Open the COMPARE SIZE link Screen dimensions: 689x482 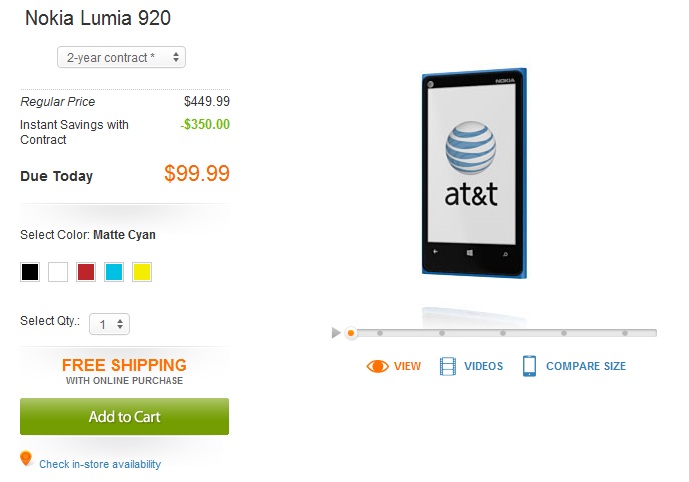[x=585, y=366]
